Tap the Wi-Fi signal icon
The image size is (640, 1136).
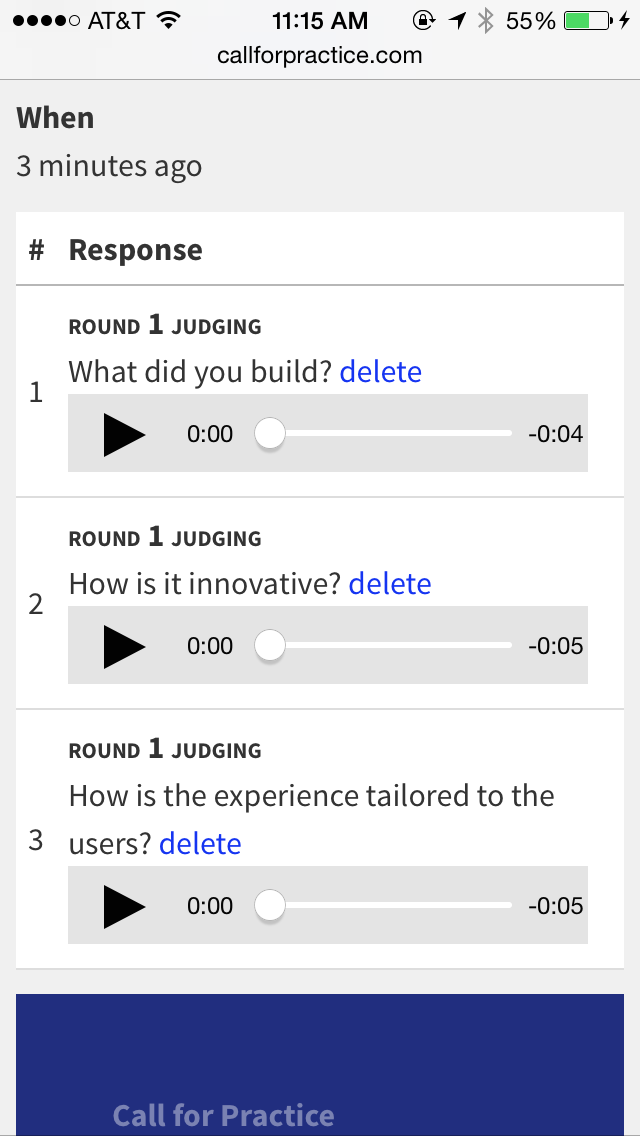pos(169,20)
